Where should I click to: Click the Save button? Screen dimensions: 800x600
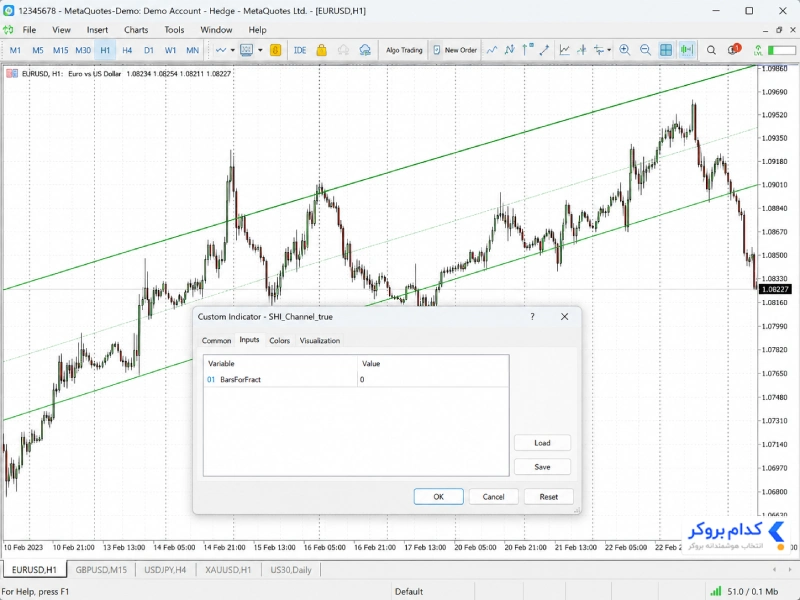click(x=542, y=467)
